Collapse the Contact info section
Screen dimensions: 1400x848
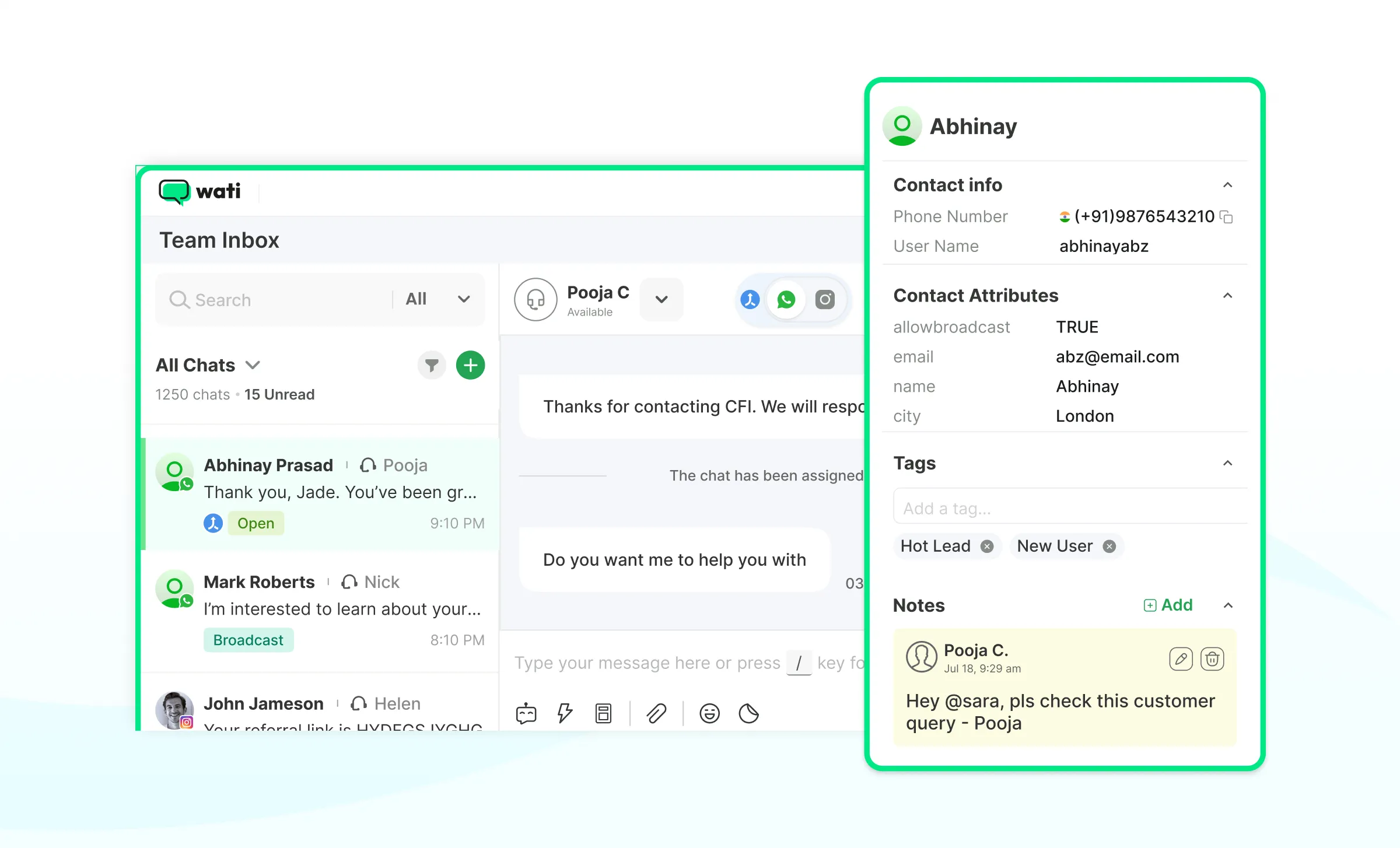[x=1227, y=185]
